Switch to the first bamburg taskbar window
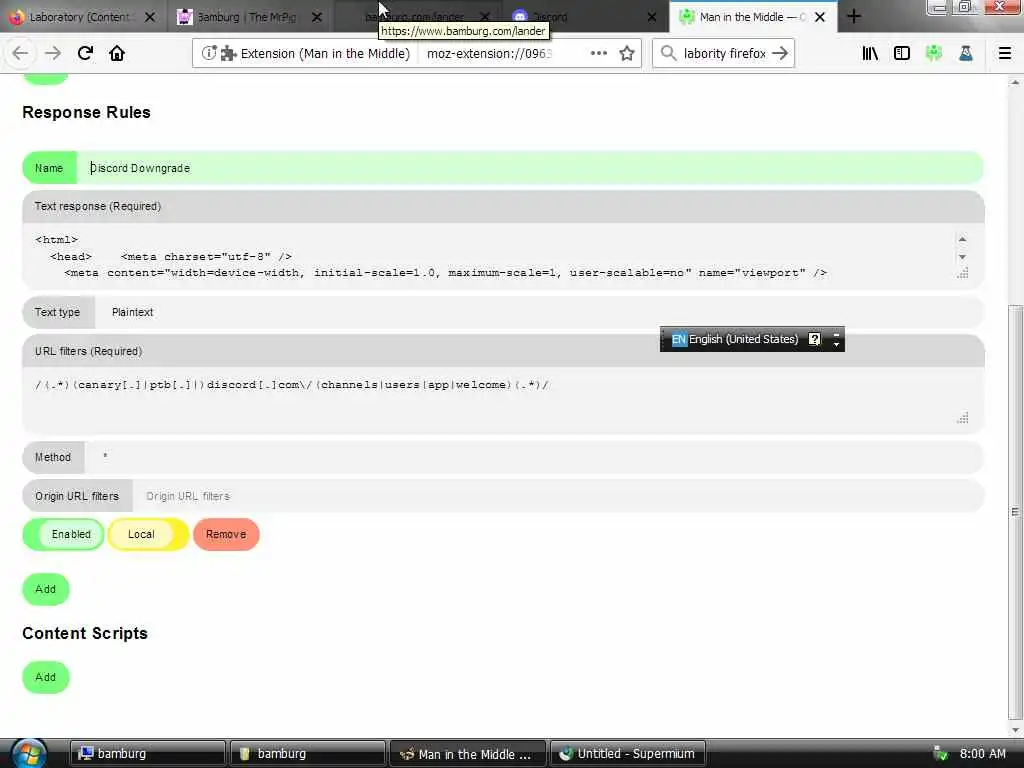Image resolution: width=1024 pixels, height=768 pixels. point(148,754)
